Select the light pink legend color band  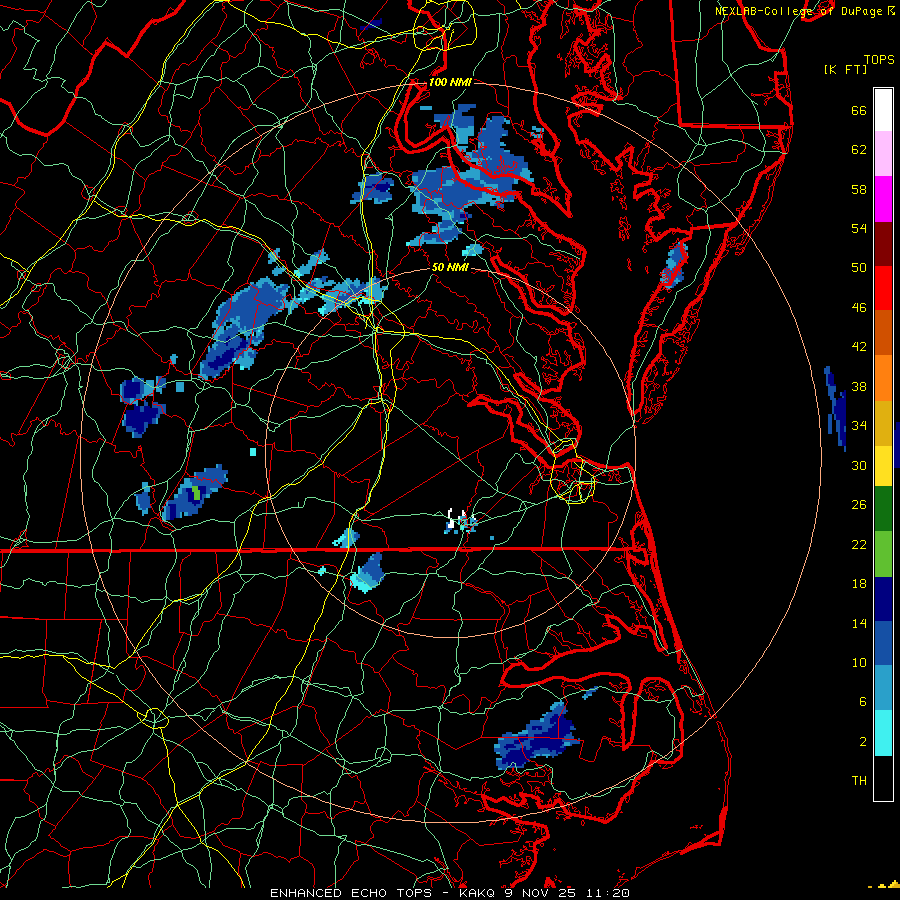click(x=883, y=154)
